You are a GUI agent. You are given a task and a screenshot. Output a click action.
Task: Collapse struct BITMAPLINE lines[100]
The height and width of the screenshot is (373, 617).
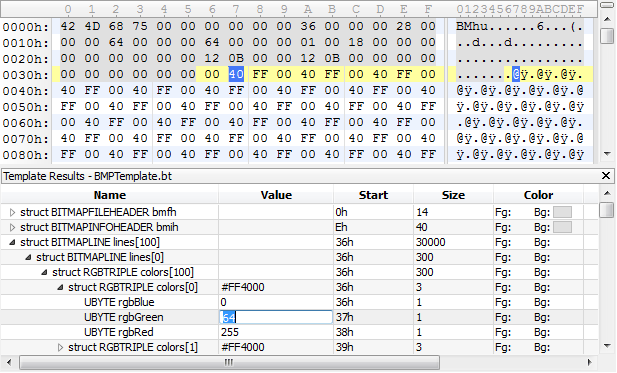[12, 242]
